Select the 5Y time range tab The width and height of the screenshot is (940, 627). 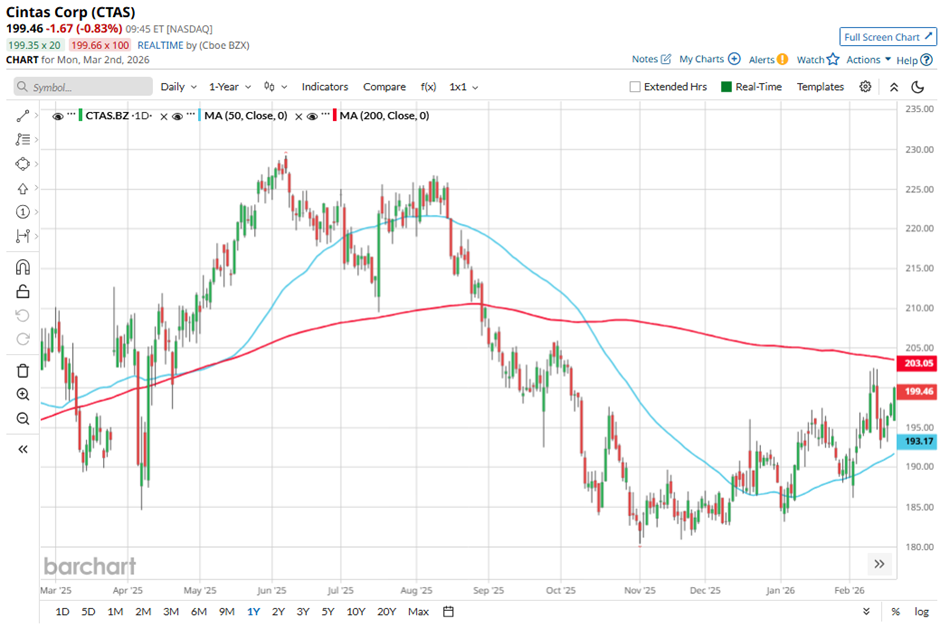[x=328, y=611]
